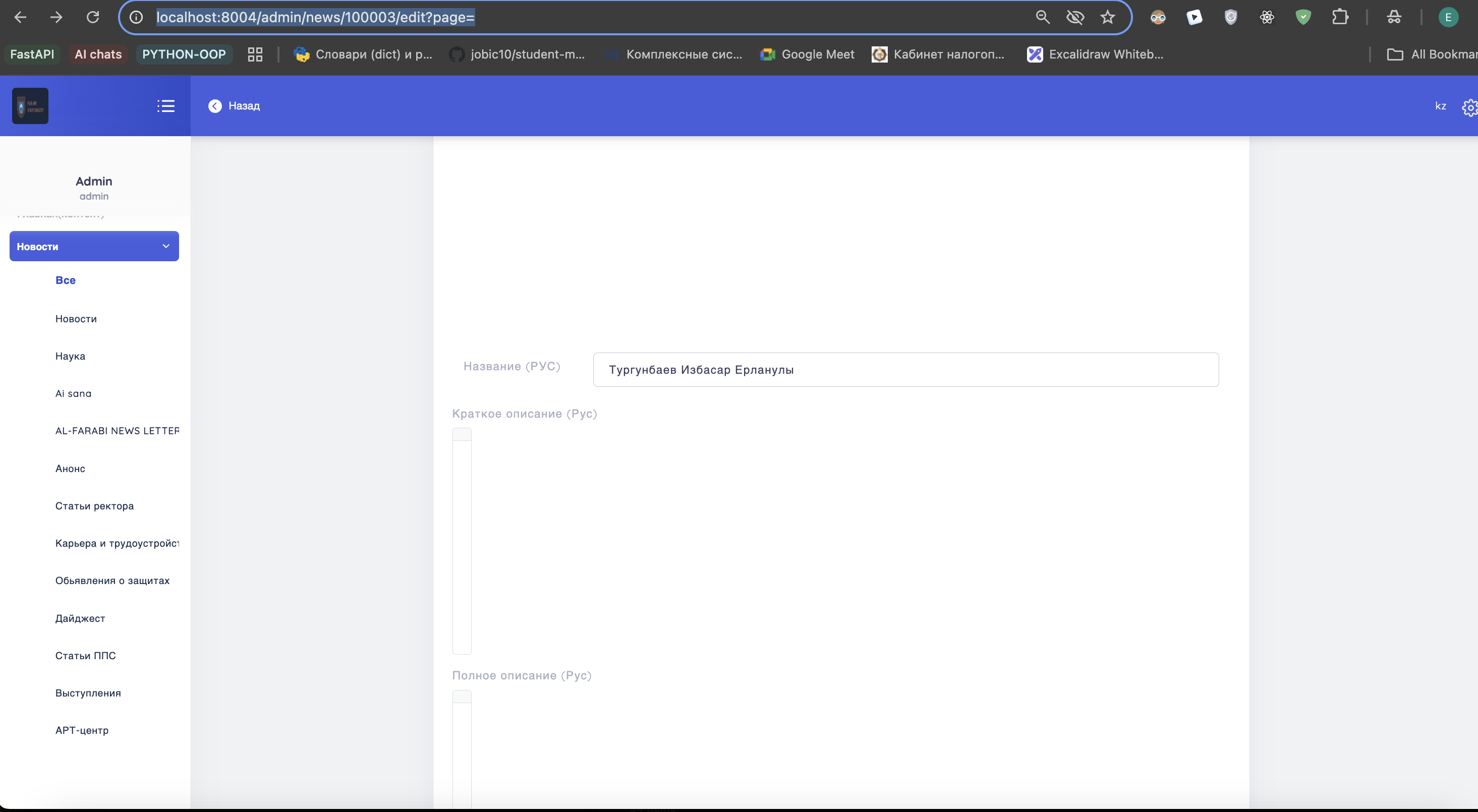Image resolution: width=1478 pixels, height=812 pixels.
Task: Reload page with browser refresh icon
Action: point(93,17)
